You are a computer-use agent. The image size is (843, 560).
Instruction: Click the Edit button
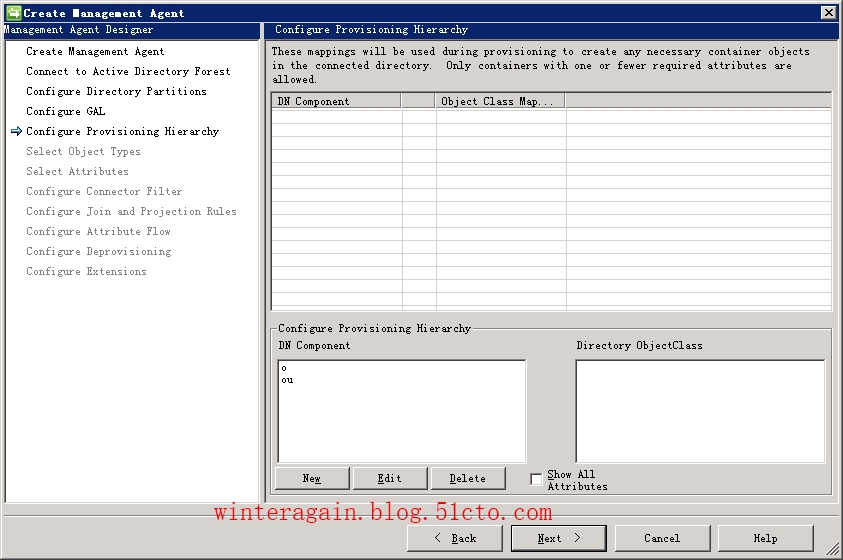click(x=390, y=478)
